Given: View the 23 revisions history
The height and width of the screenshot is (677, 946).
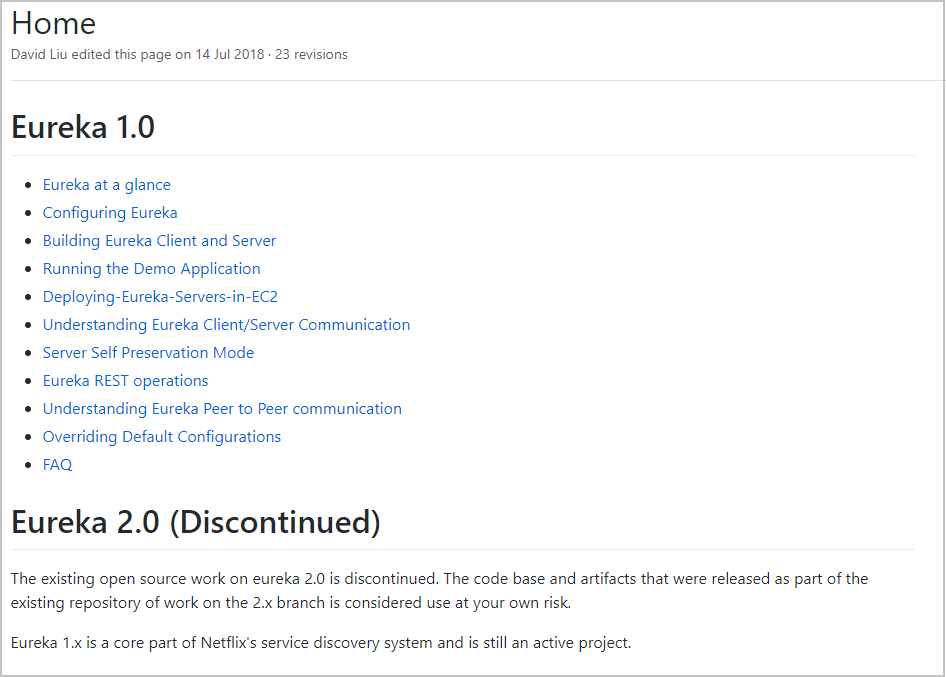Looking at the screenshot, I should [x=311, y=54].
